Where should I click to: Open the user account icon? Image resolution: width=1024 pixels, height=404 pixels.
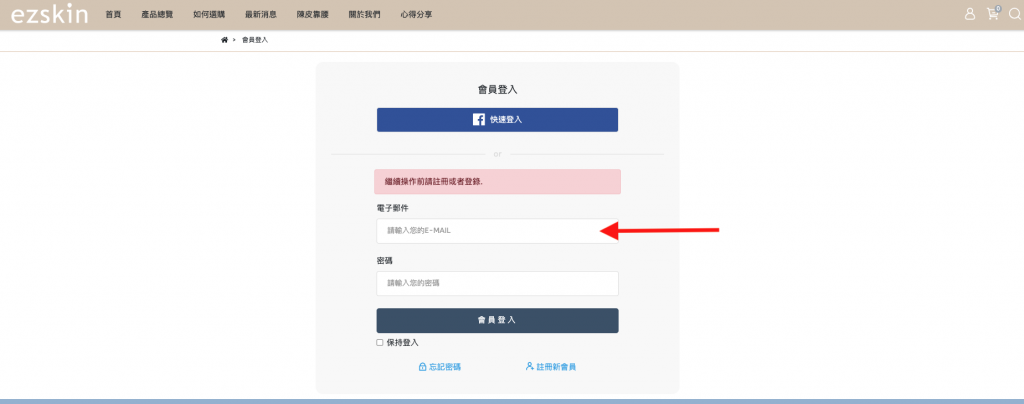[x=969, y=14]
